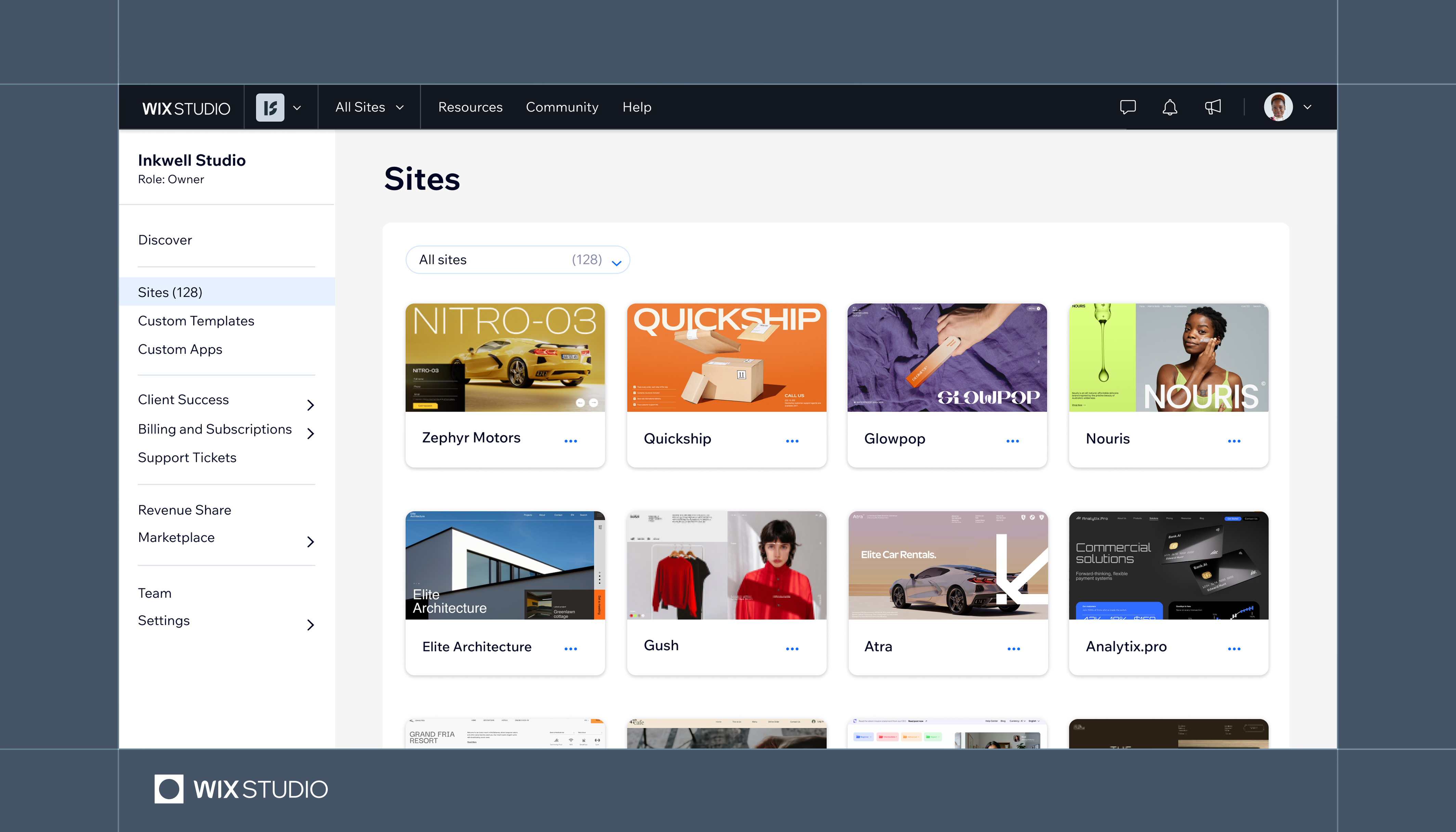
Task: Open more options for Quickship site
Action: pos(792,441)
